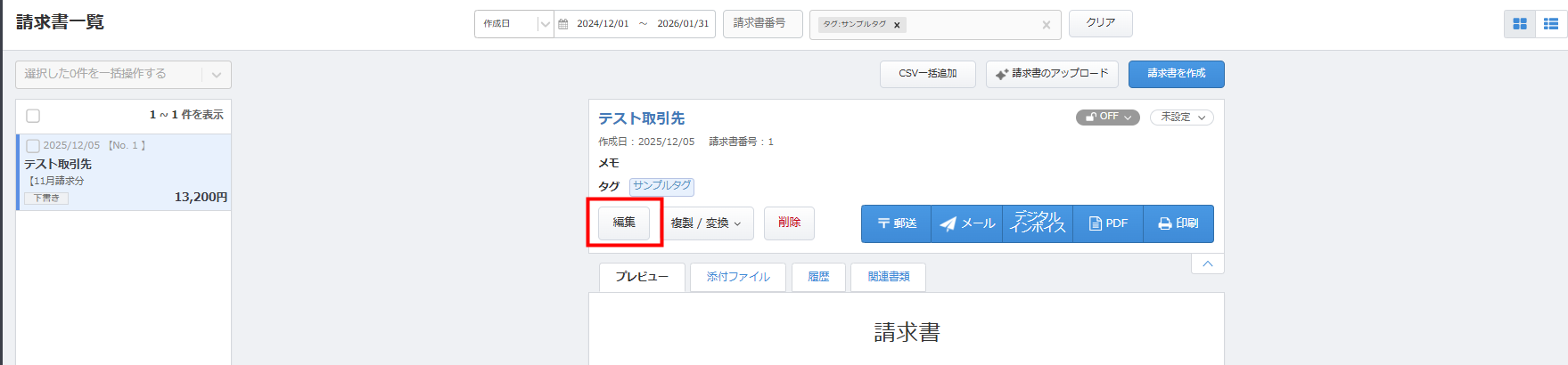
Task: Click the 編集 button
Action: click(624, 223)
